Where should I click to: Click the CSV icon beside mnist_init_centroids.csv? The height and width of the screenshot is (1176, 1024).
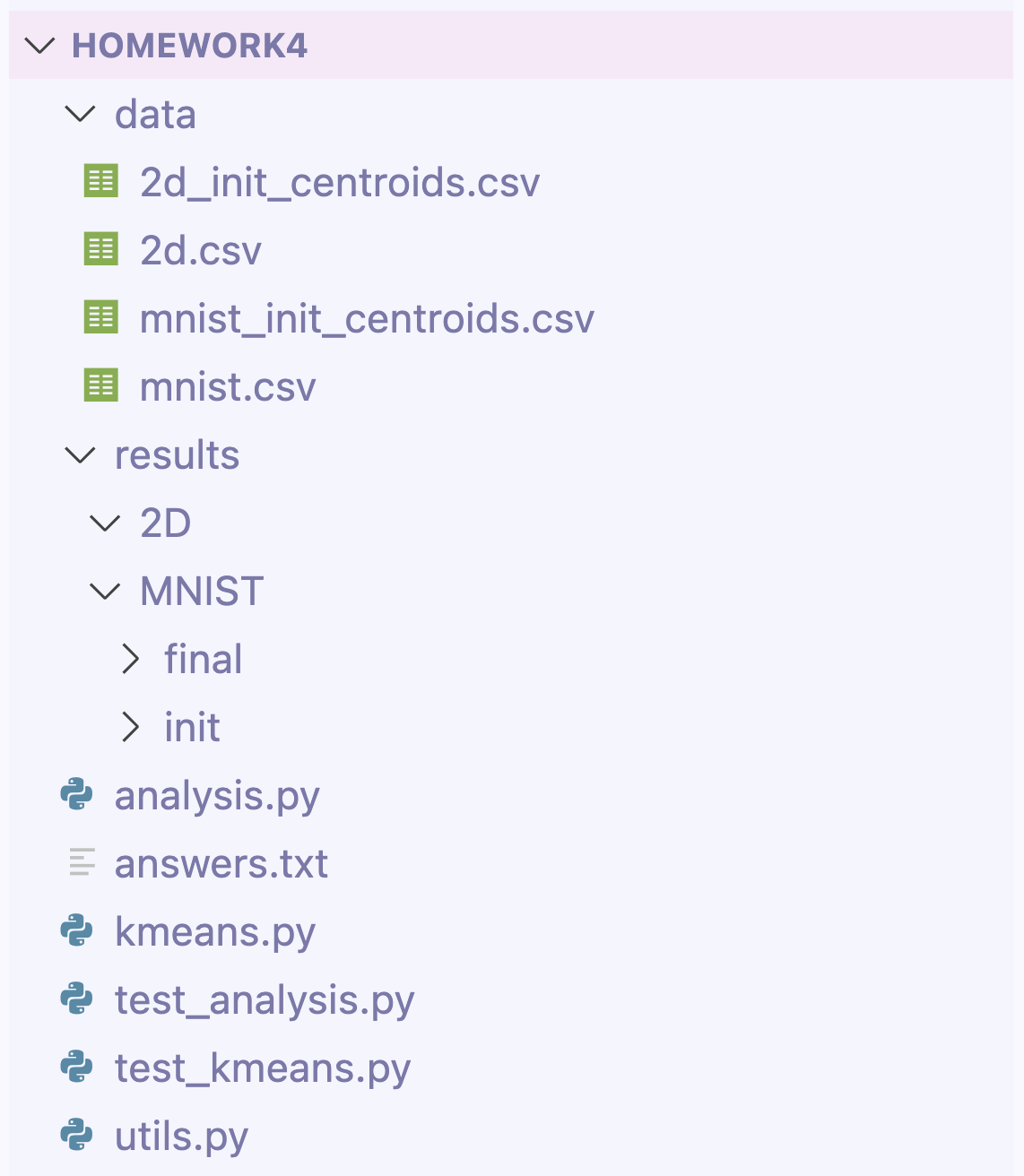coord(100,317)
